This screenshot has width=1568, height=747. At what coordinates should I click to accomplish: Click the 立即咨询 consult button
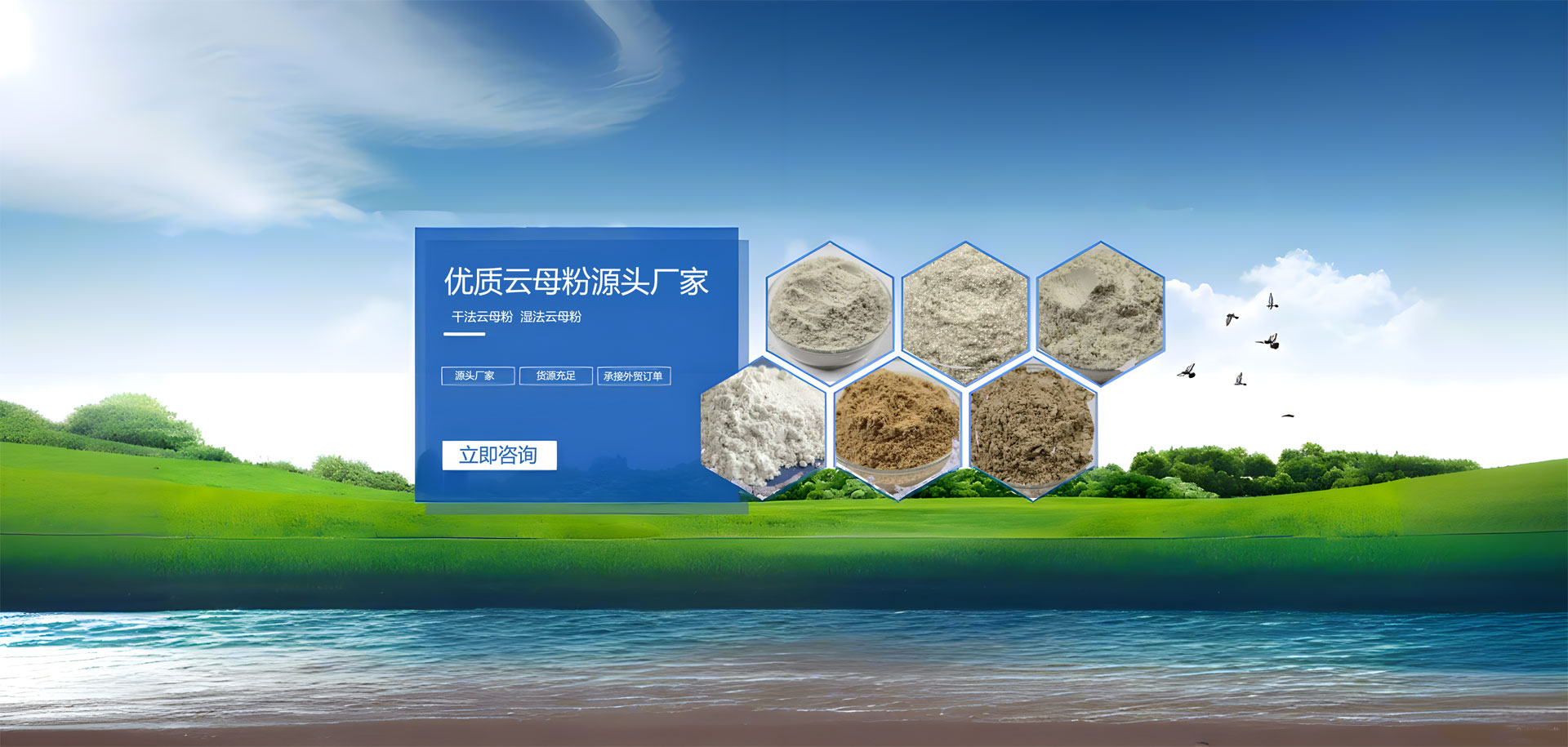(x=499, y=455)
